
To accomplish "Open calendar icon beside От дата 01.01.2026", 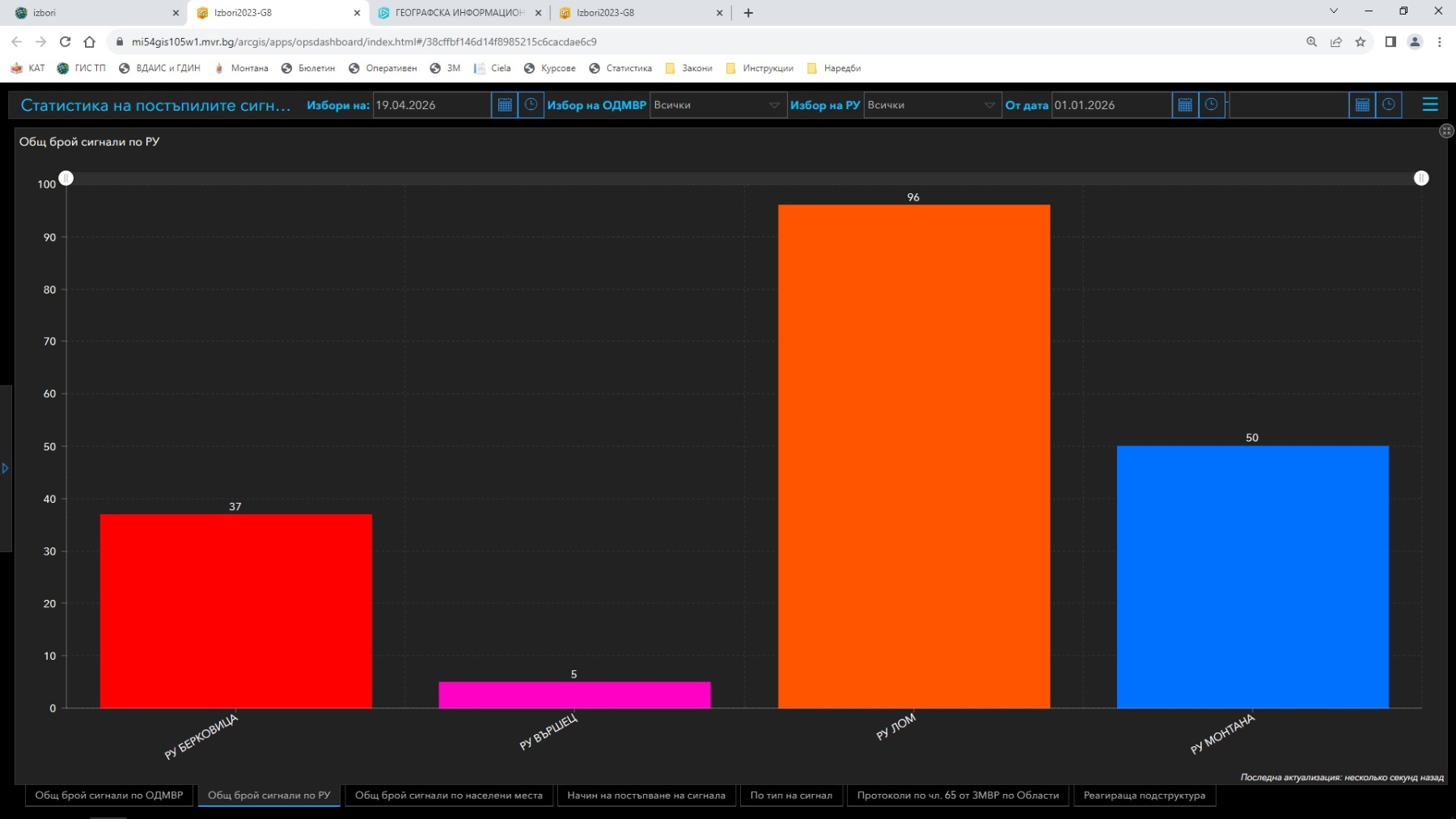I will [x=1185, y=105].
